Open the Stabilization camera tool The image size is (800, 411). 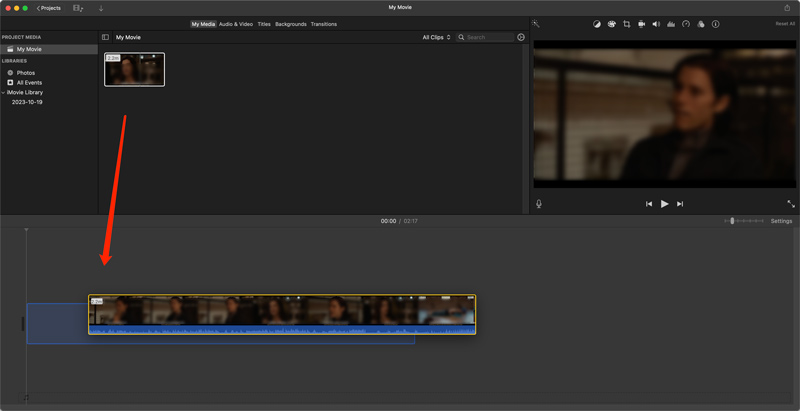pos(641,24)
